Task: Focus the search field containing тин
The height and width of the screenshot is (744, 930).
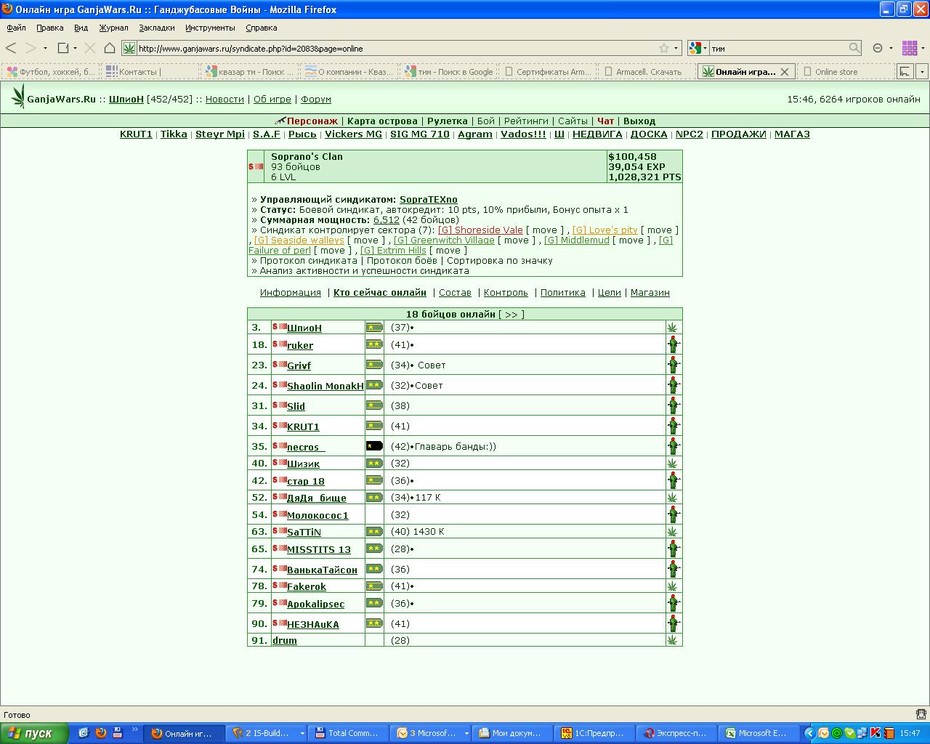Action: click(x=778, y=49)
